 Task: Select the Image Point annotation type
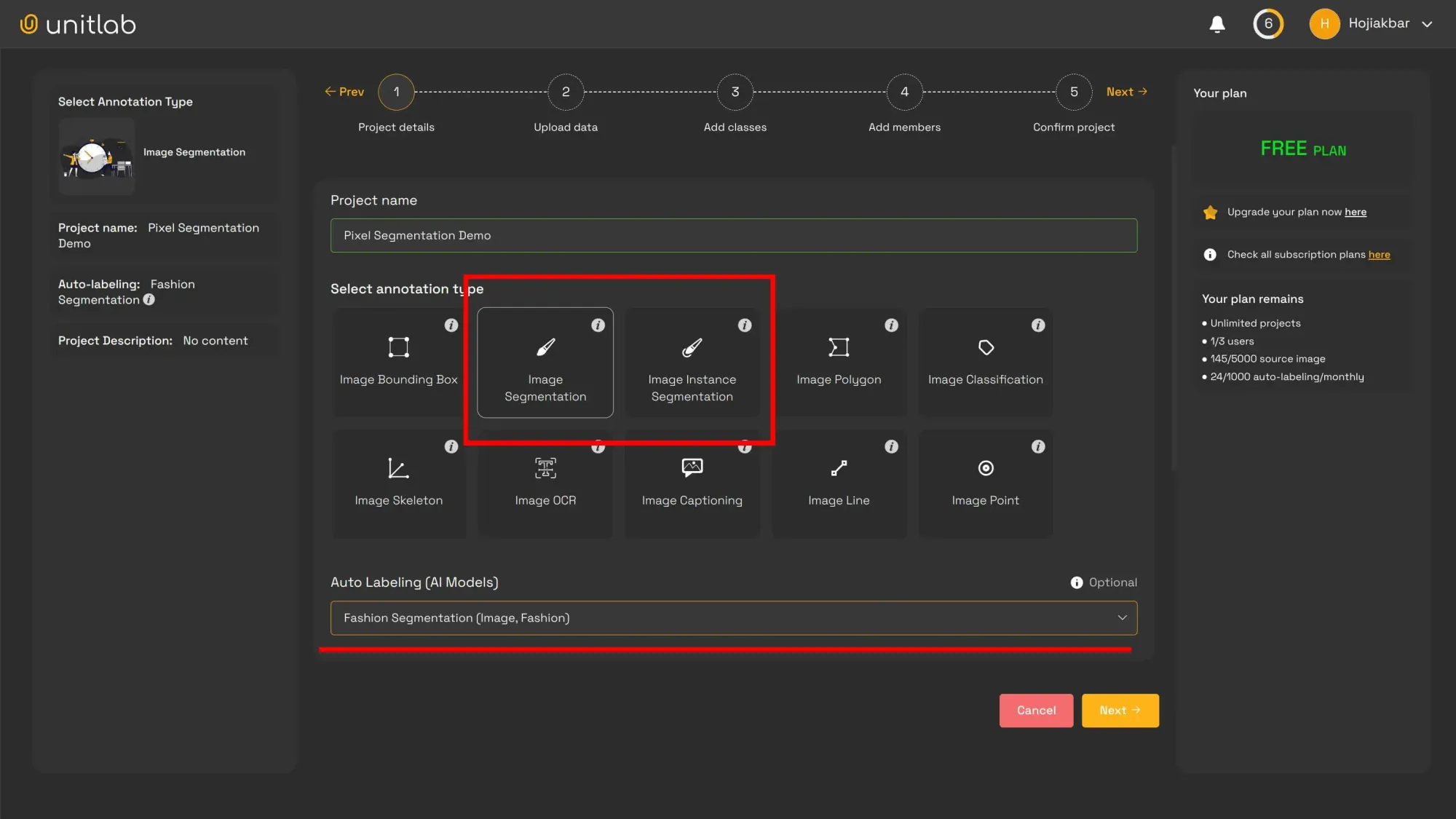[x=985, y=483]
